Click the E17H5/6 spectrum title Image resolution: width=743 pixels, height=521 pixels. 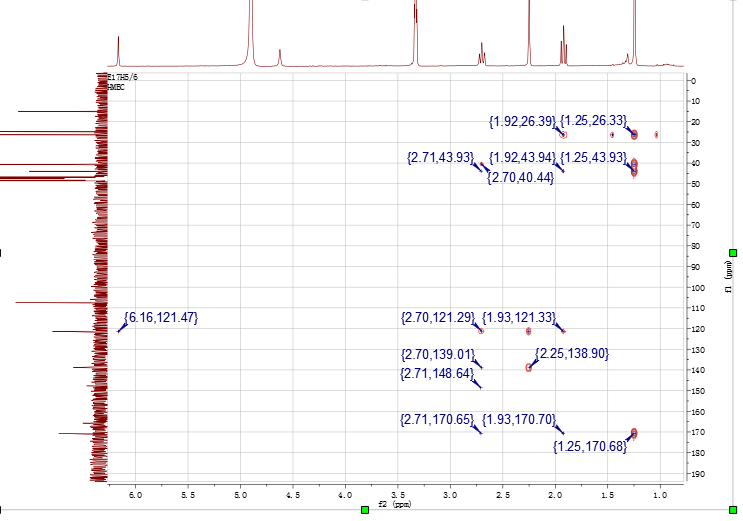(x=123, y=77)
